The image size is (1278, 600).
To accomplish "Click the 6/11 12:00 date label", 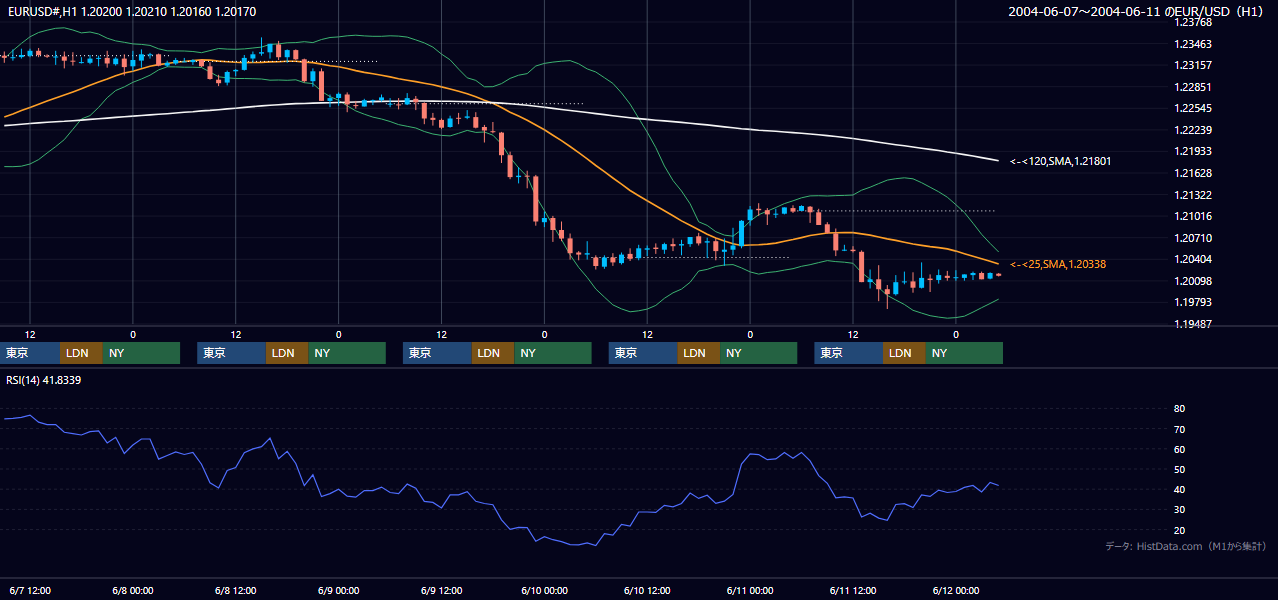I will point(854,590).
